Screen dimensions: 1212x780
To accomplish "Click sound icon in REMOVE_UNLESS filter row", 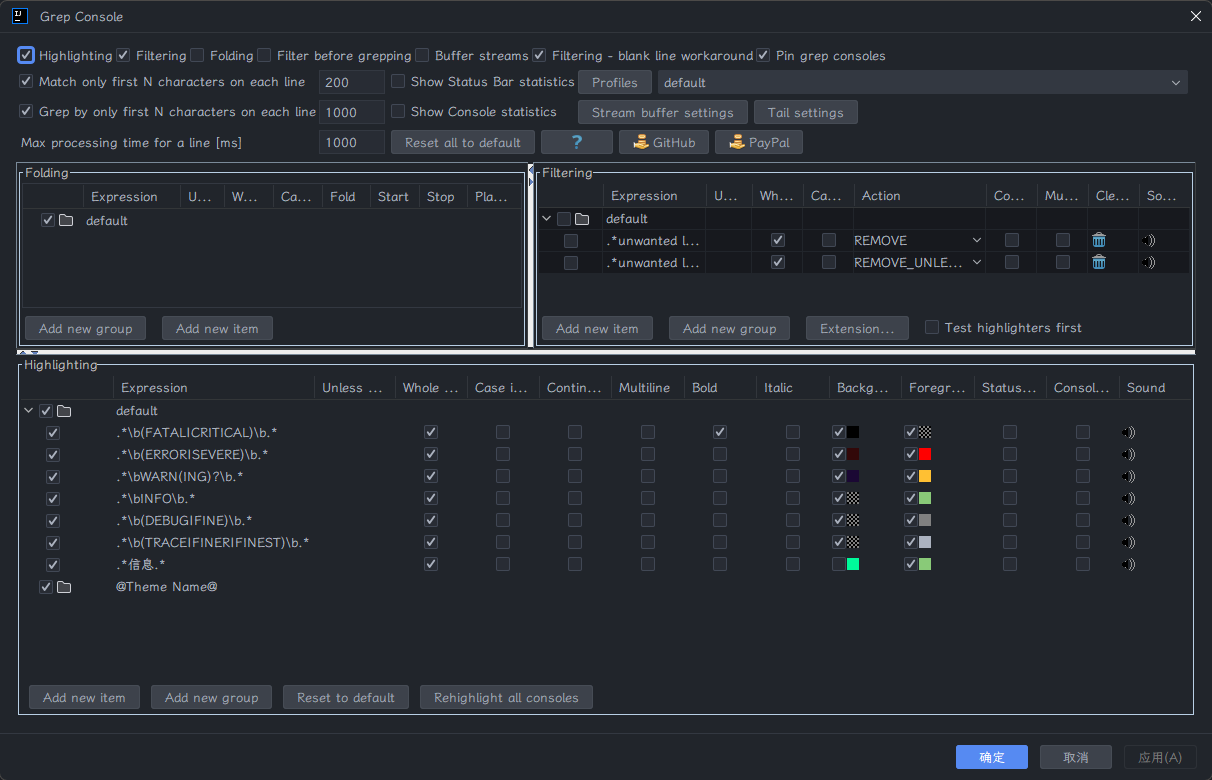I will pyautogui.click(x=1149, y=262).
